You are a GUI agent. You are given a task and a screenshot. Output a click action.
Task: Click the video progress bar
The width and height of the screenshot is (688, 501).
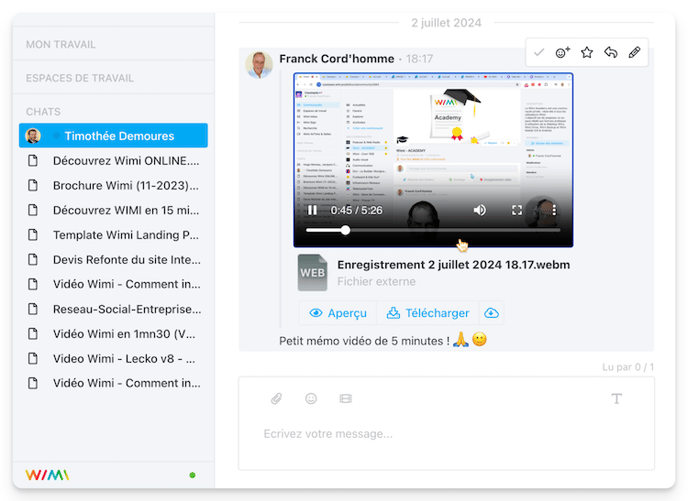432,230
